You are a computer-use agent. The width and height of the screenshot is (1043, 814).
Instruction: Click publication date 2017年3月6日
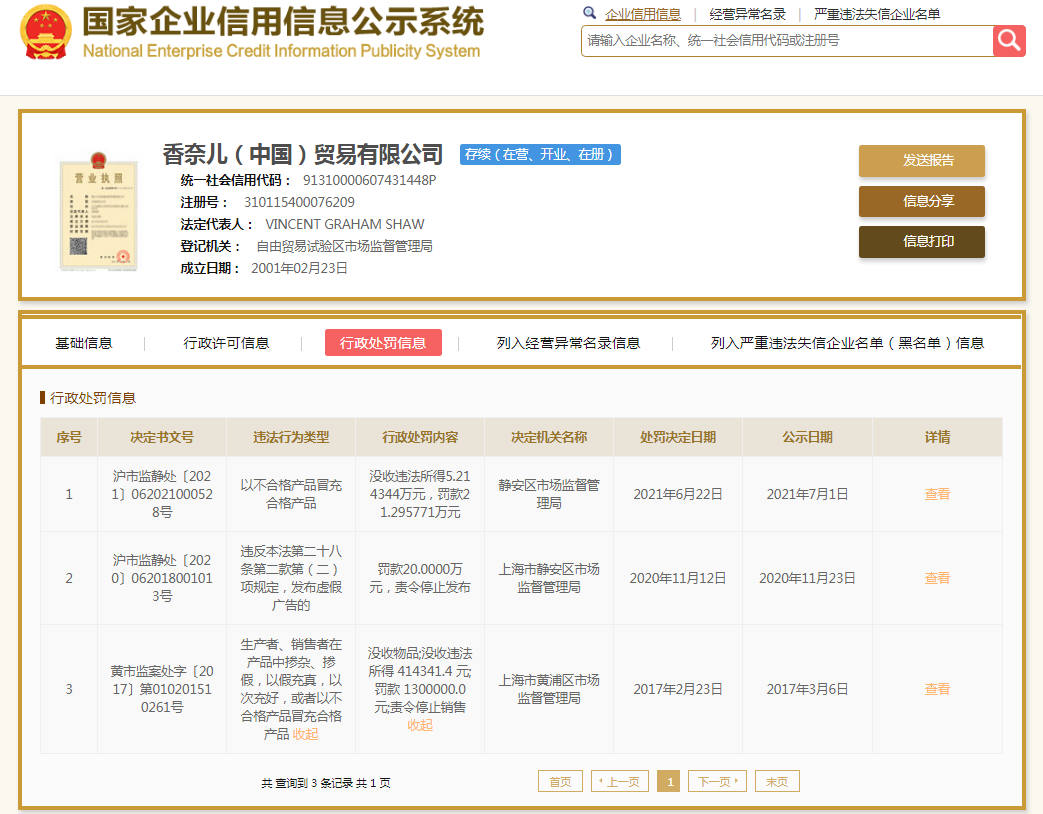pyautogui.click(x=807, y=689)
